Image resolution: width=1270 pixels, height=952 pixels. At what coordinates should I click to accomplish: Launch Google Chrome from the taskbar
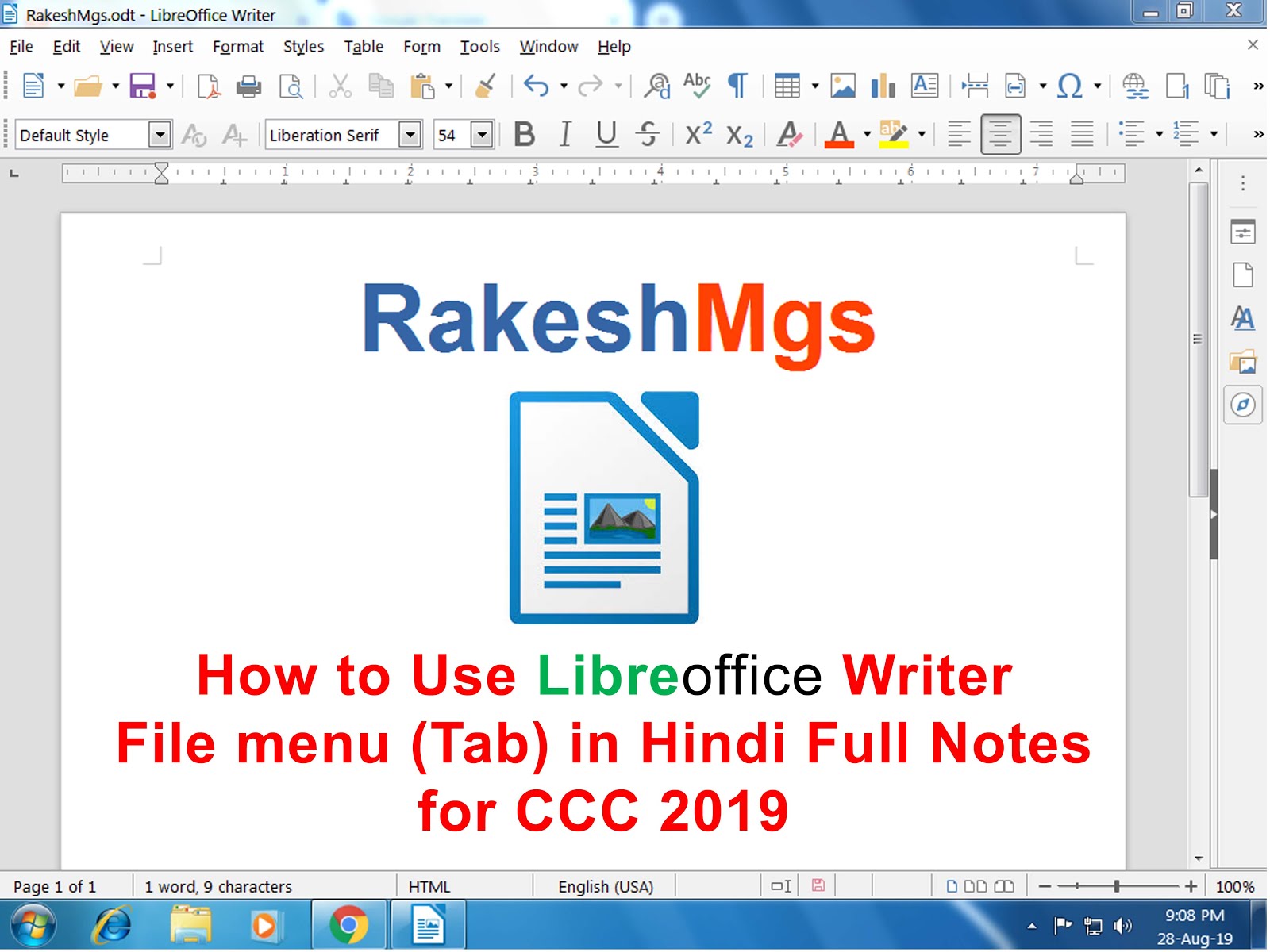[349, 924]
